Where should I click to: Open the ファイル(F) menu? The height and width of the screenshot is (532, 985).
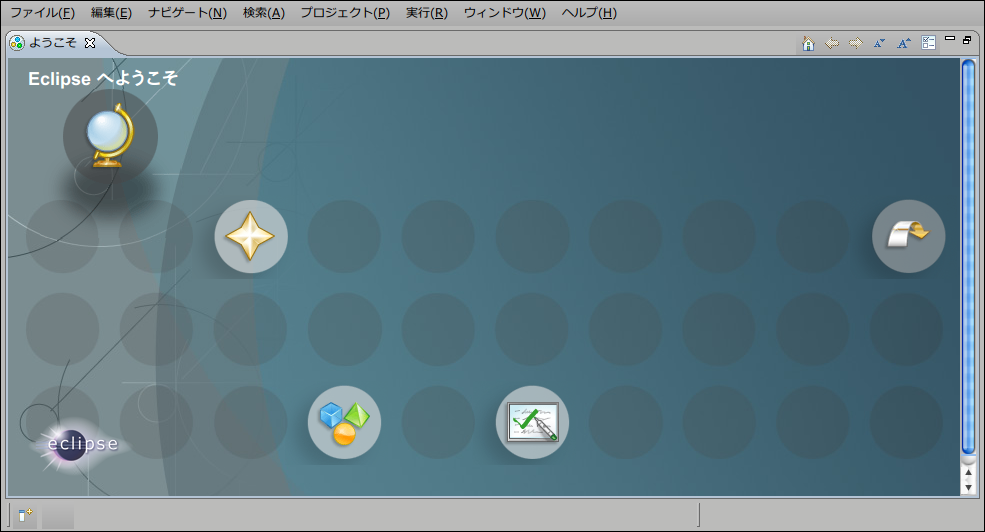[x=43, y=13]
